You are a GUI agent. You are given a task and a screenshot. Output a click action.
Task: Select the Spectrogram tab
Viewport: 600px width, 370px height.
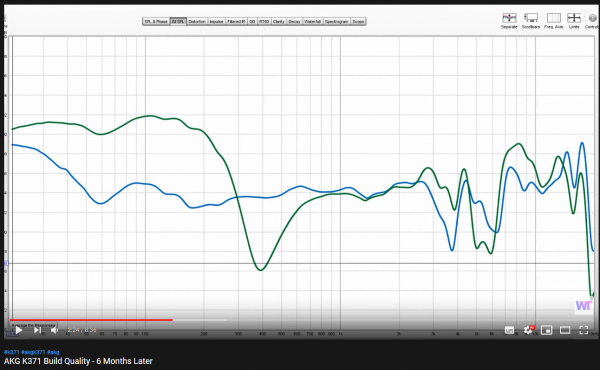(337, 21)
